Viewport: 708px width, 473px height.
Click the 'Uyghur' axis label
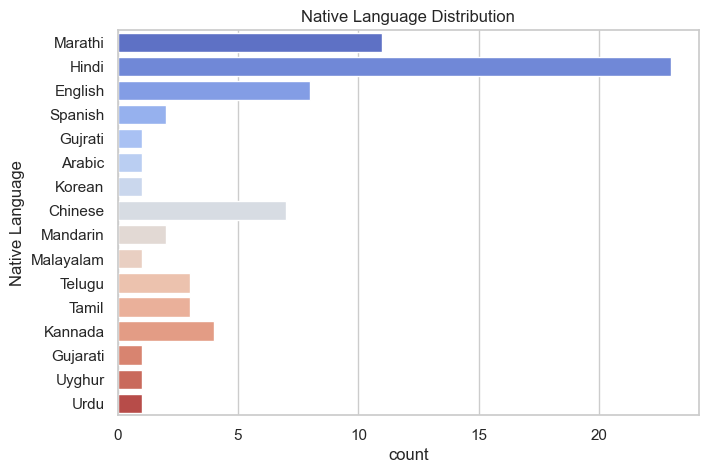tap(80, 380)
